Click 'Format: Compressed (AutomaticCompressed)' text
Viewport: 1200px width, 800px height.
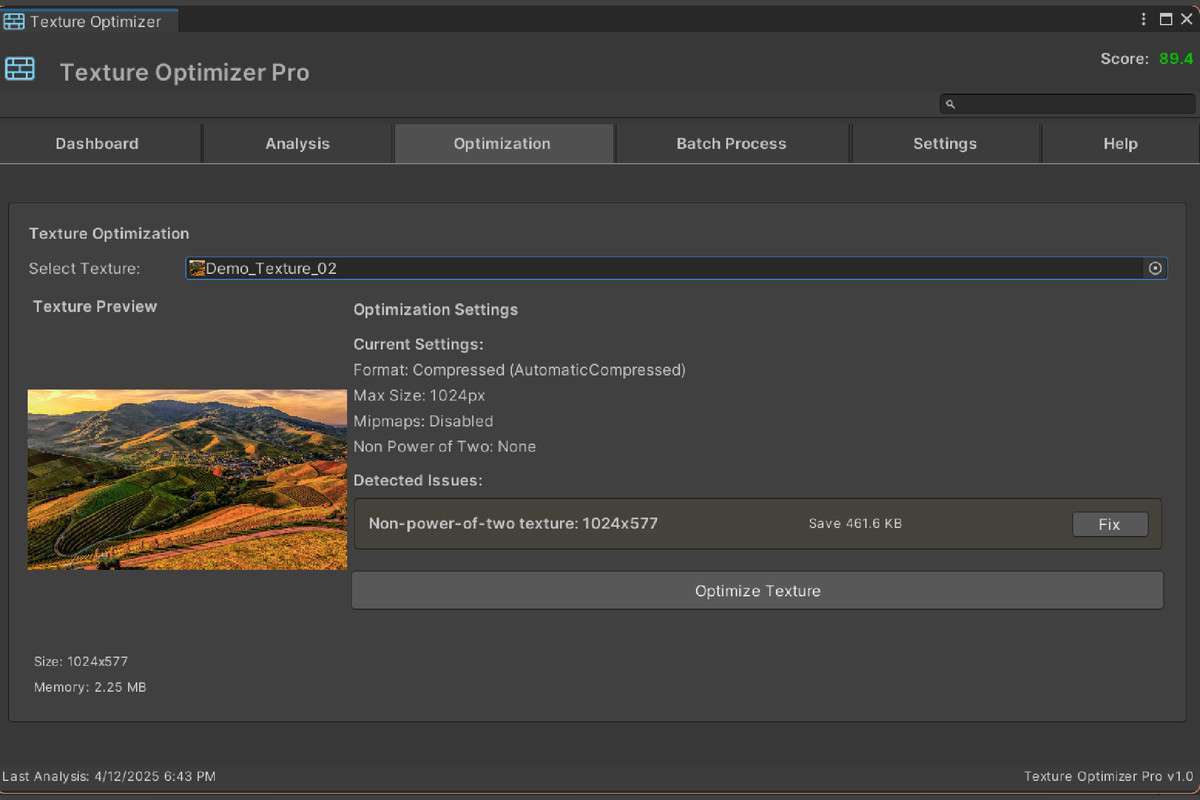click(520, 370)
